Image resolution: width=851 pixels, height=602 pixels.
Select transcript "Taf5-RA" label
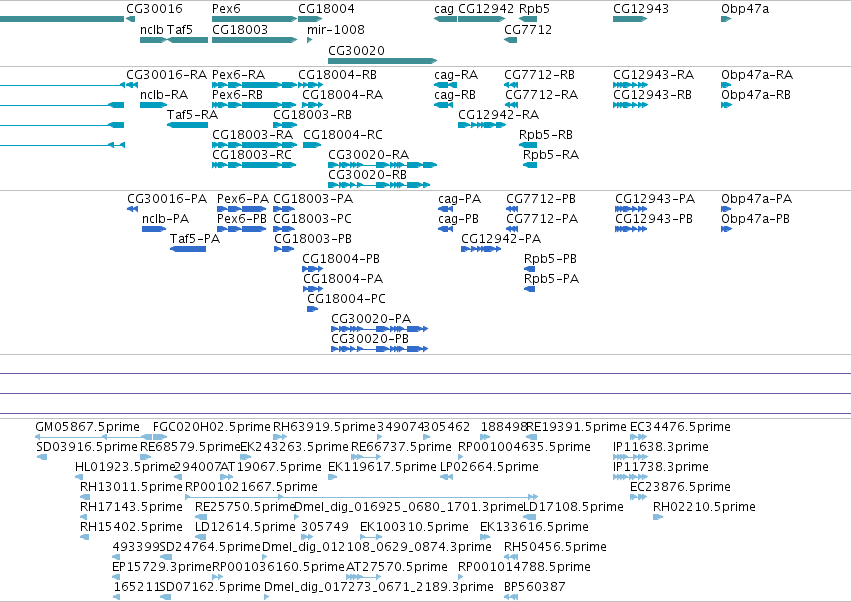click(193, 115)
